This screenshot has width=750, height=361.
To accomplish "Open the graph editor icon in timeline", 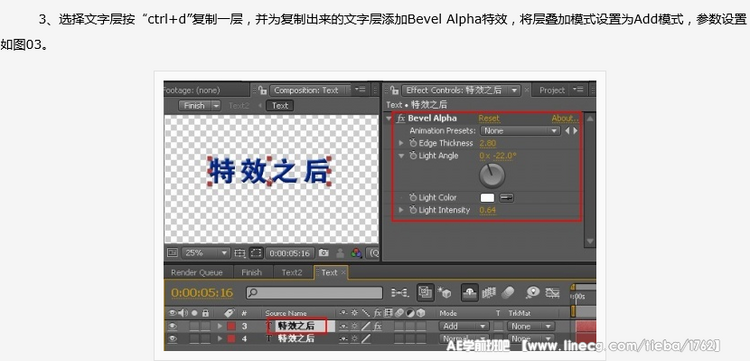I will [552, 293].
